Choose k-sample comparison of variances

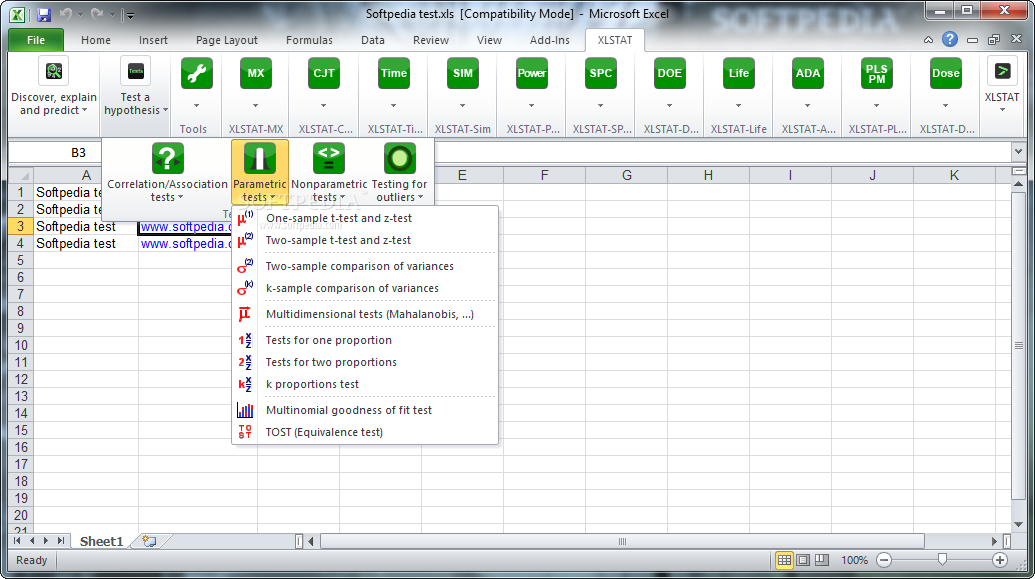tap(365, 289)
